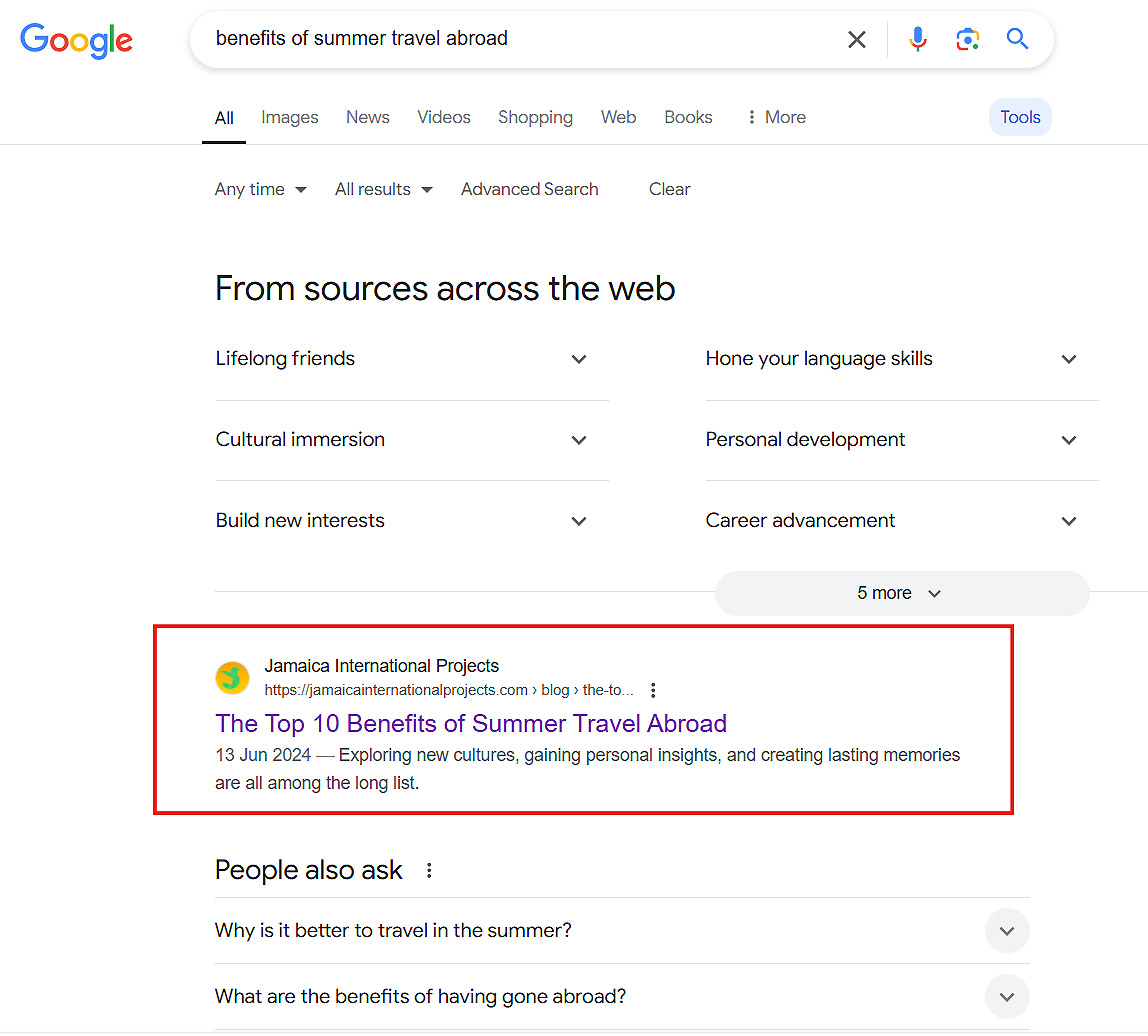Start voice search with microphone icon
The height and width of the screenshot is (1036, 1148).
917,39
